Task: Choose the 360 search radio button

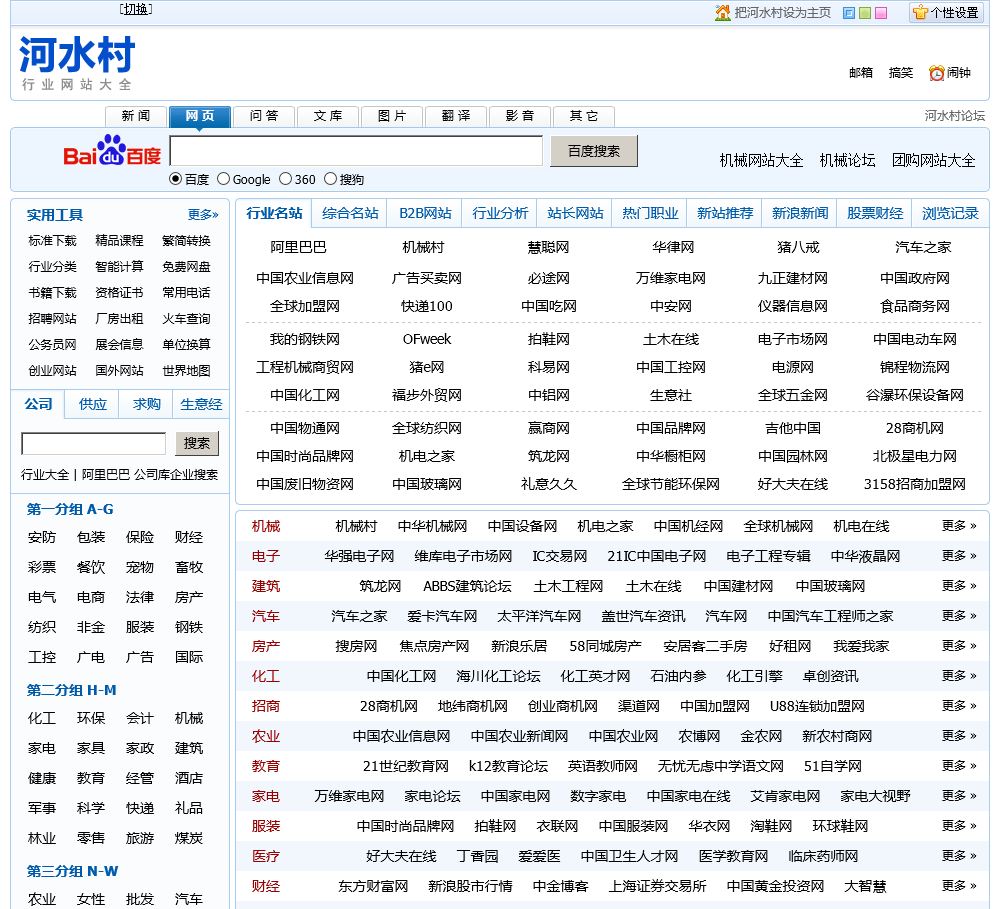Action: click(x=285, y=179)
